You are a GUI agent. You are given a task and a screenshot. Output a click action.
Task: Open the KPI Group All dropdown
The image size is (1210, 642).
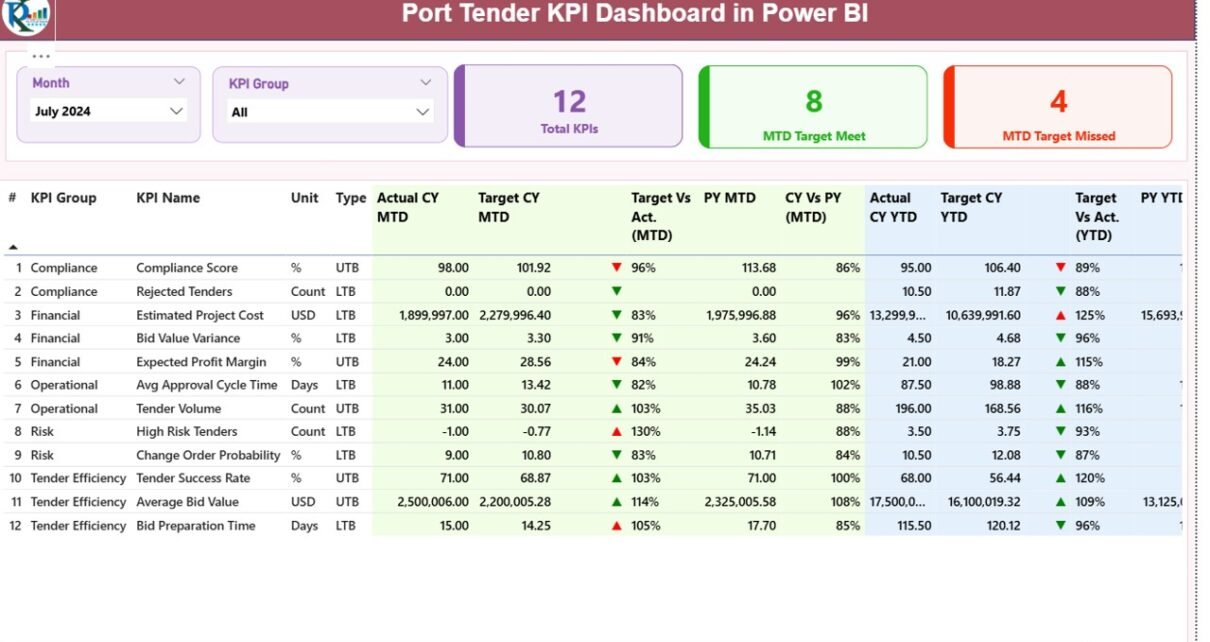422,112
